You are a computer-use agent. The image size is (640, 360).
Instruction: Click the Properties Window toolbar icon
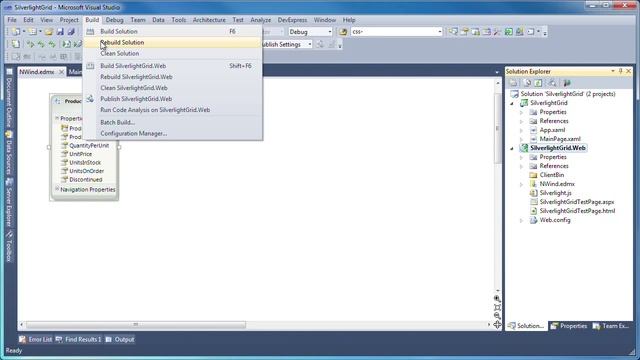[x=464, y=31]
